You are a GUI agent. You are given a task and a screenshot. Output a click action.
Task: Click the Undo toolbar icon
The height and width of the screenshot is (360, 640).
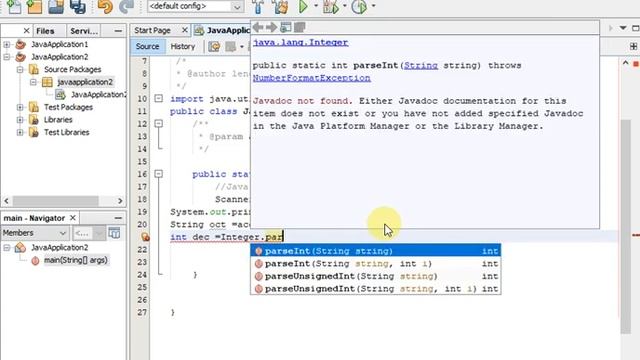[105, 7]
